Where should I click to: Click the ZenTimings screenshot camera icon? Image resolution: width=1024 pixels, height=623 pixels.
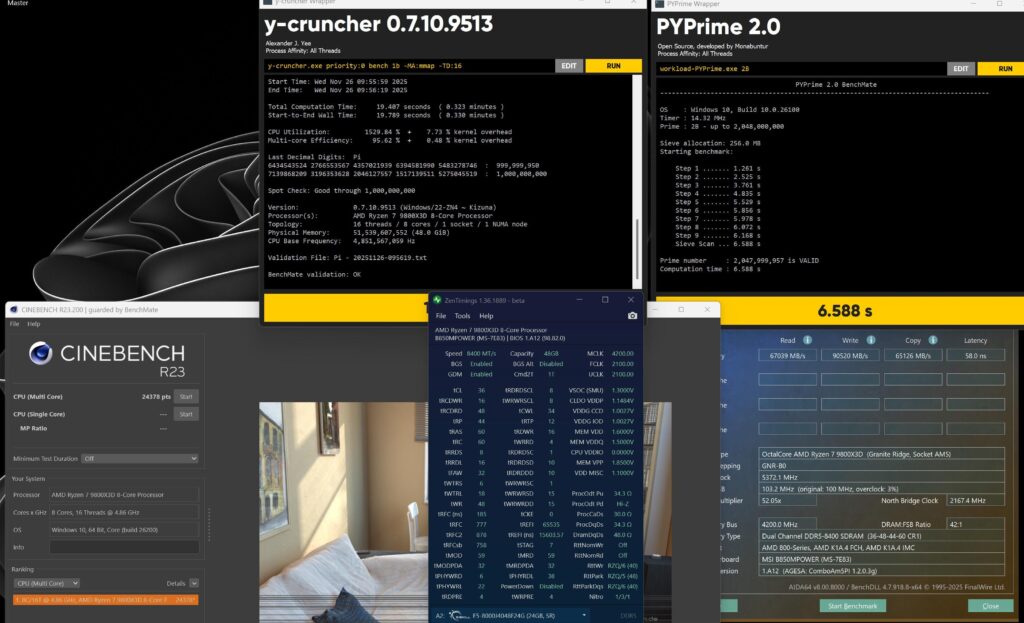[632, 315]
